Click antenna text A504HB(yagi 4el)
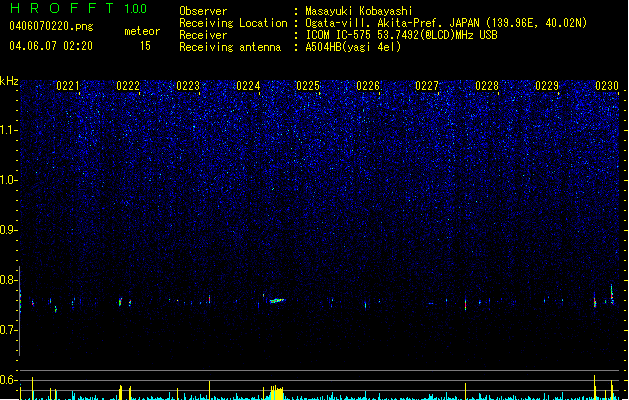629x400 pixels. 353,47
